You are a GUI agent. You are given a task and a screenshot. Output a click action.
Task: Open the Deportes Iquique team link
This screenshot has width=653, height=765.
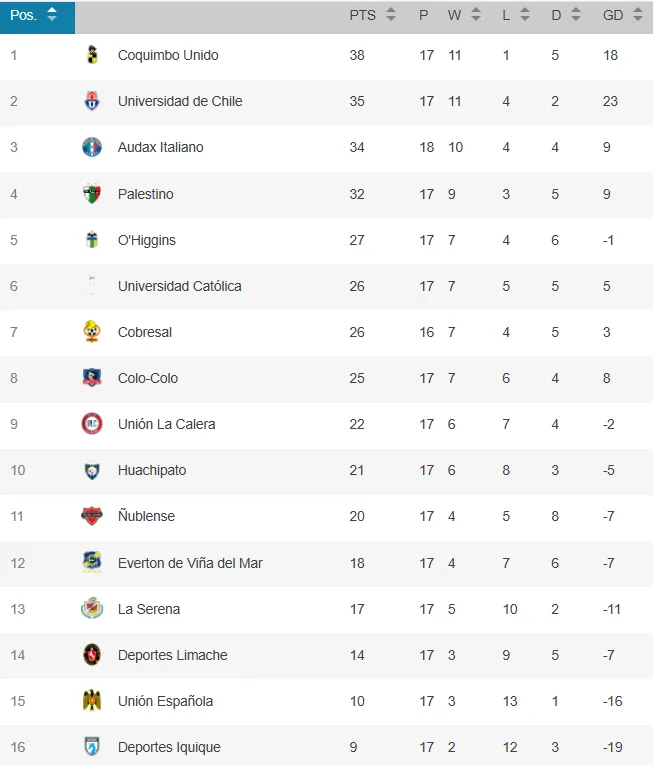click(169, 747)
